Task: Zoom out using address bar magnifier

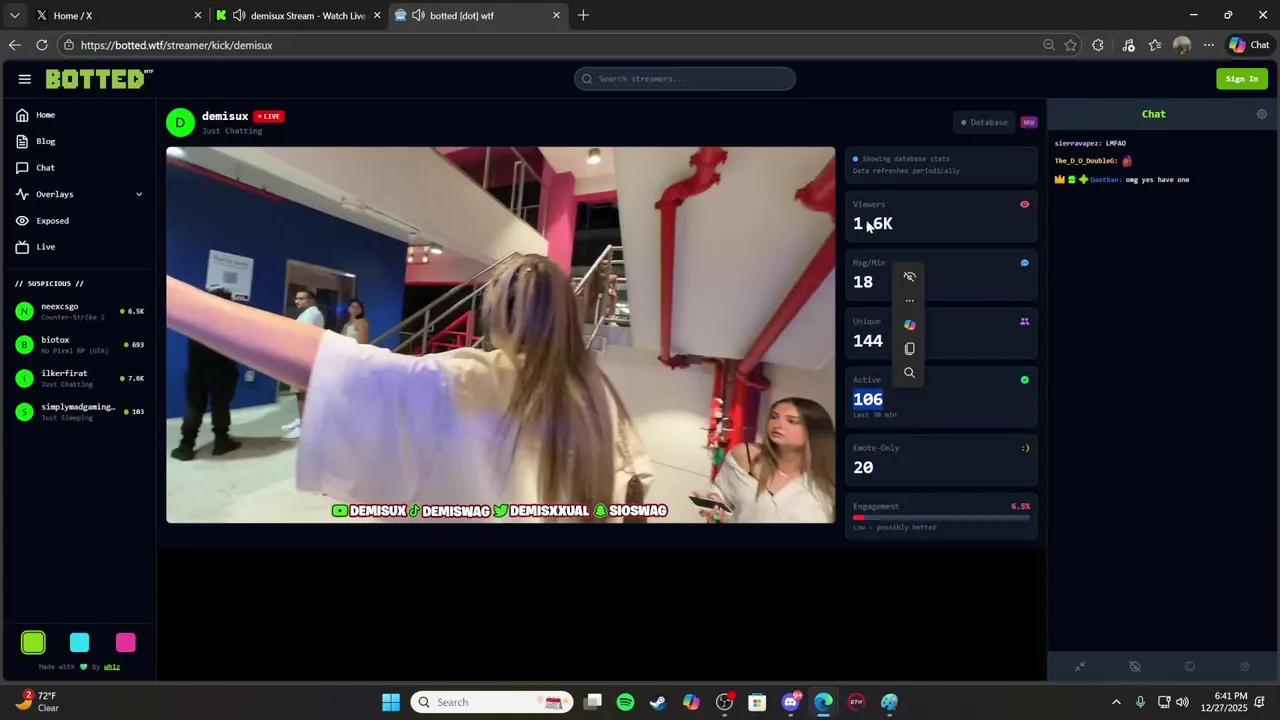Action: [x=1048, y=45]
